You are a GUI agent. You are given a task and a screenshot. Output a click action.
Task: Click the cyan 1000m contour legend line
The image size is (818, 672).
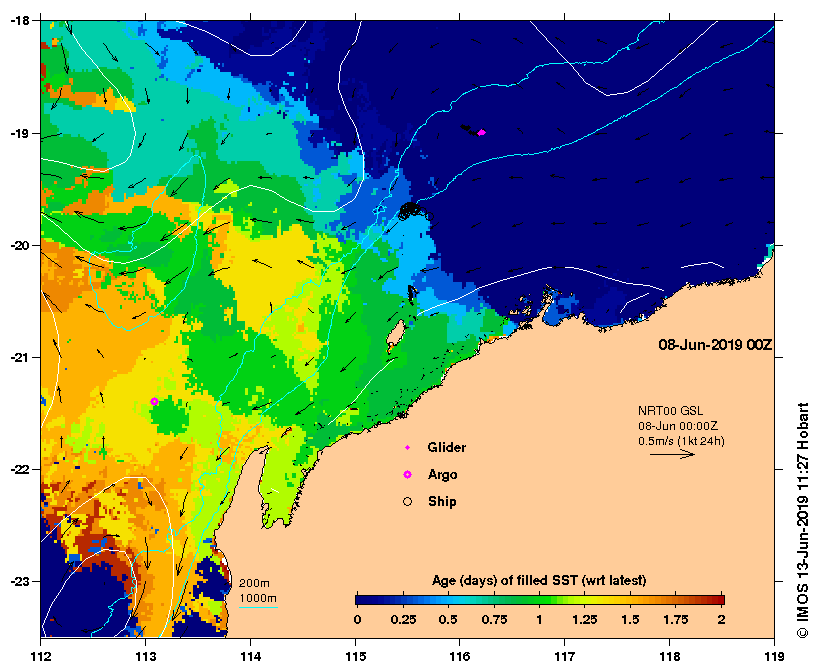click(x=258, y=607)
